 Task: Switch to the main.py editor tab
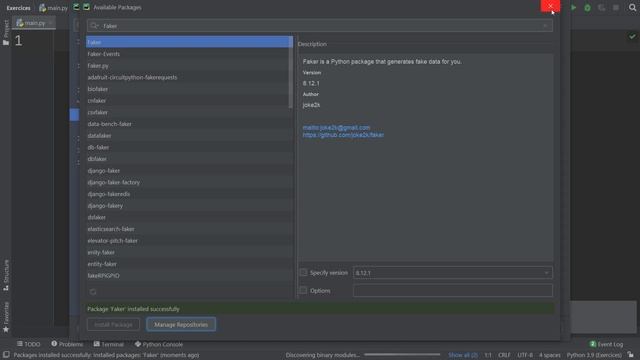[x=34, y=23]
